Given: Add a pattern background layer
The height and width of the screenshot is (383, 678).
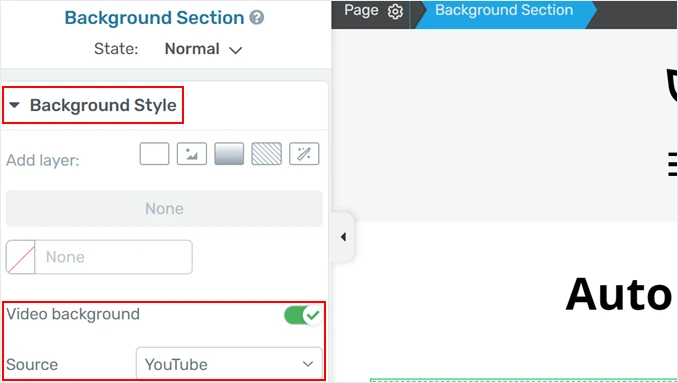Looking at the screenshot, I should click(x=266, y=154).
